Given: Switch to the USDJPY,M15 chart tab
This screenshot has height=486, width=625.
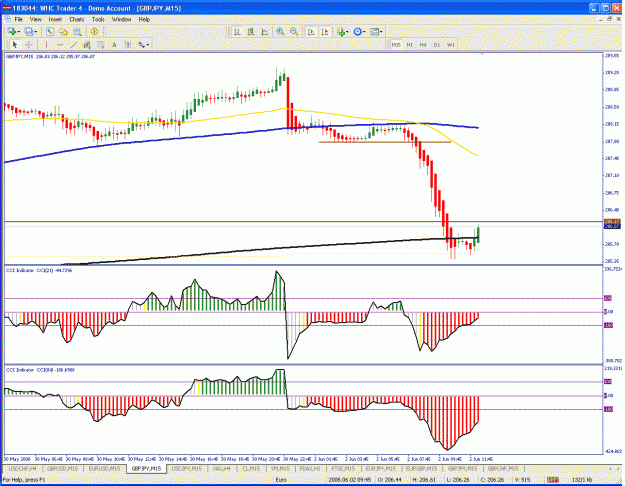Looking at the screenshot, I should 187,468.
